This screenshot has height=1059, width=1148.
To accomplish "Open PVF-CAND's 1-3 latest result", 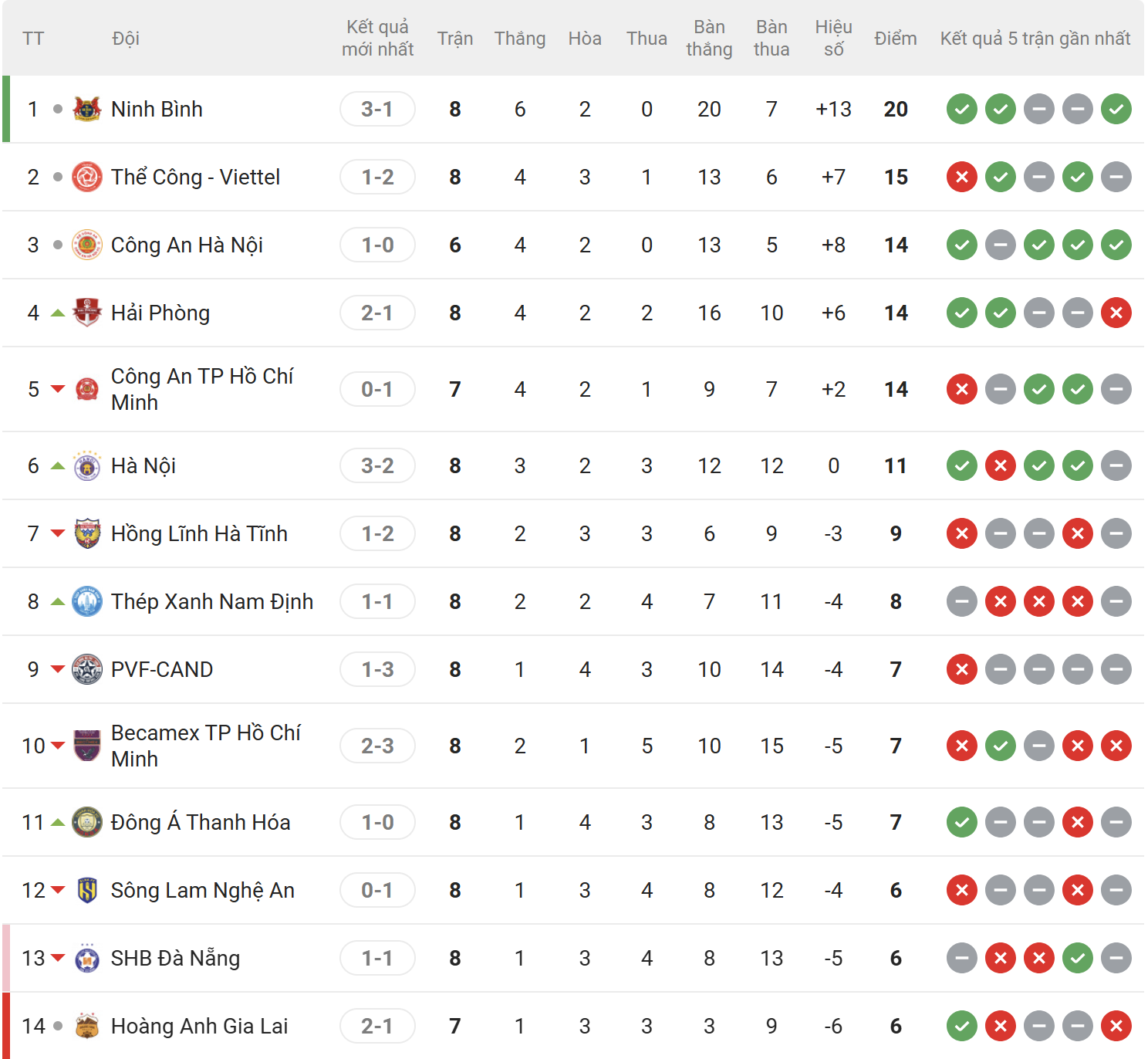I will point(377,669).
